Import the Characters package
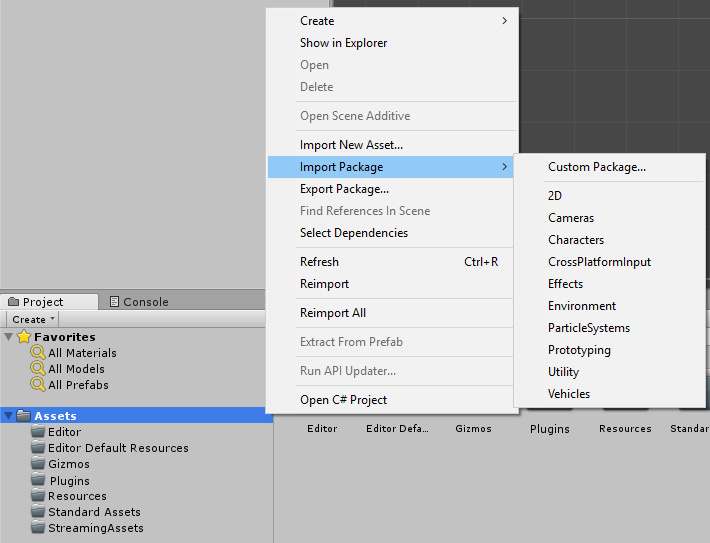The width and height of the screenshot is (710, 543). click(x=575, y=240)
